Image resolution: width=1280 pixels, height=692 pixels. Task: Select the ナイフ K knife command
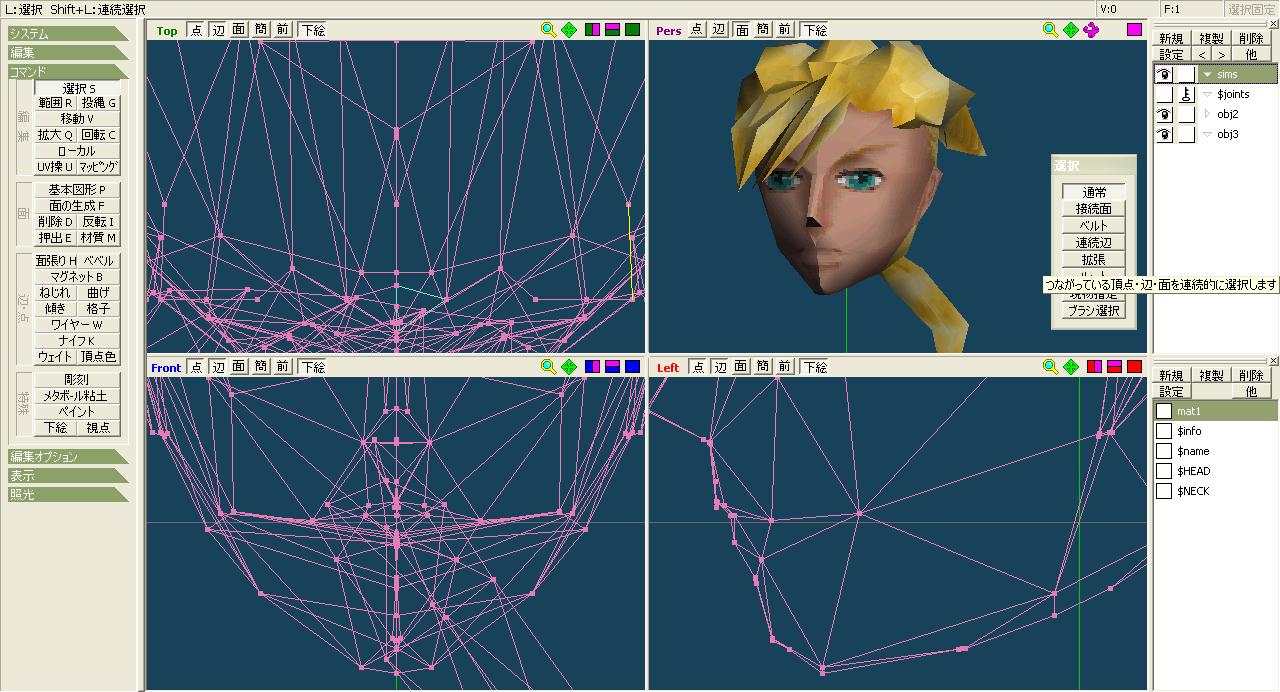77,341
